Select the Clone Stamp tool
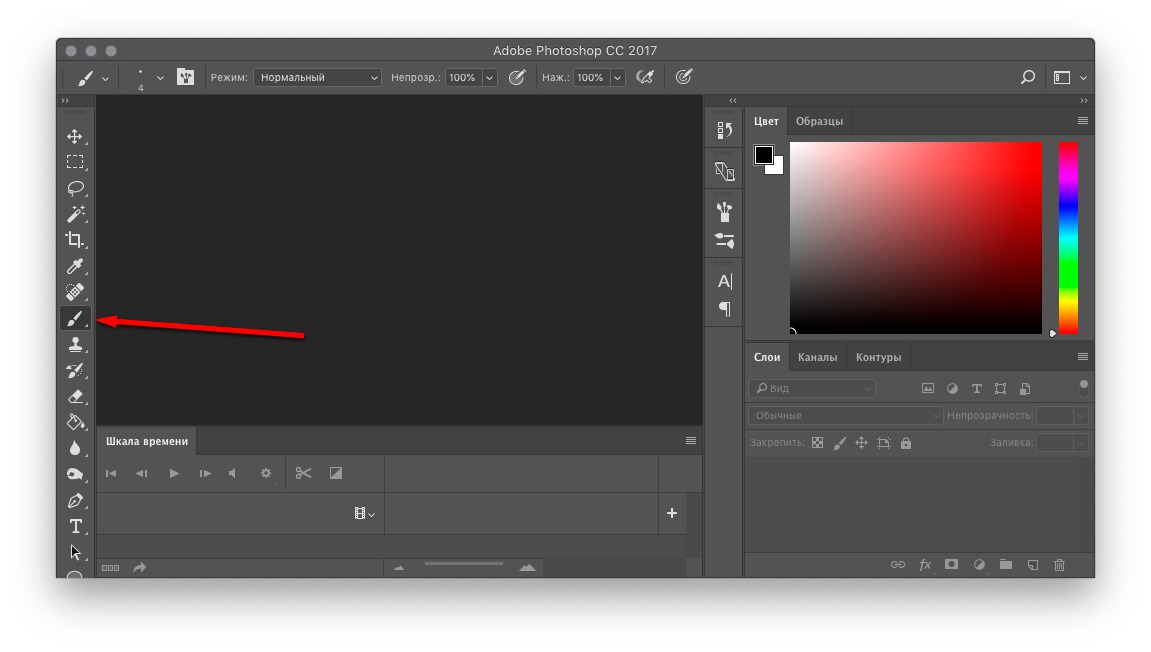 pos(75,344)
